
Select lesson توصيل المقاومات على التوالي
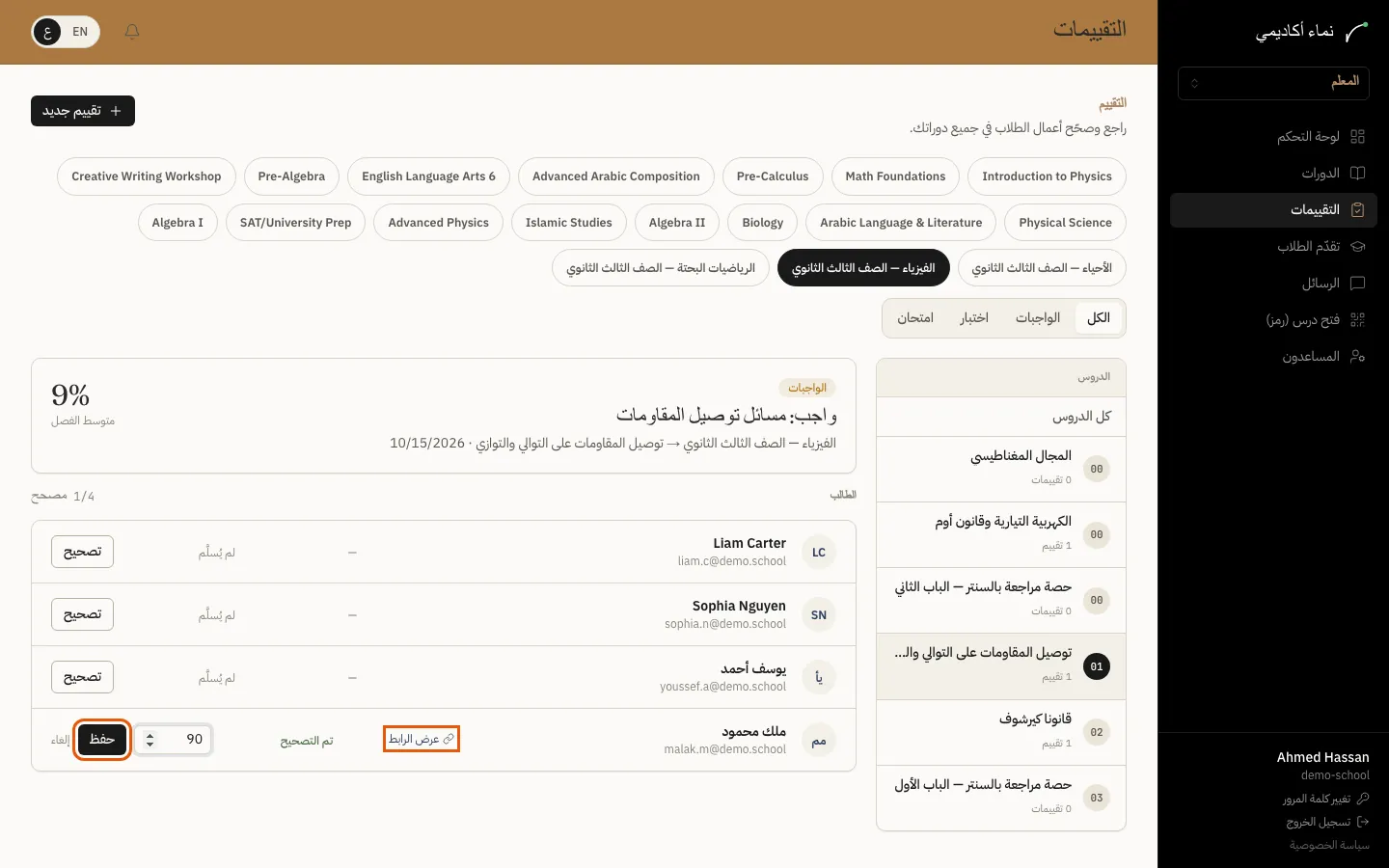pos(1001,666)
